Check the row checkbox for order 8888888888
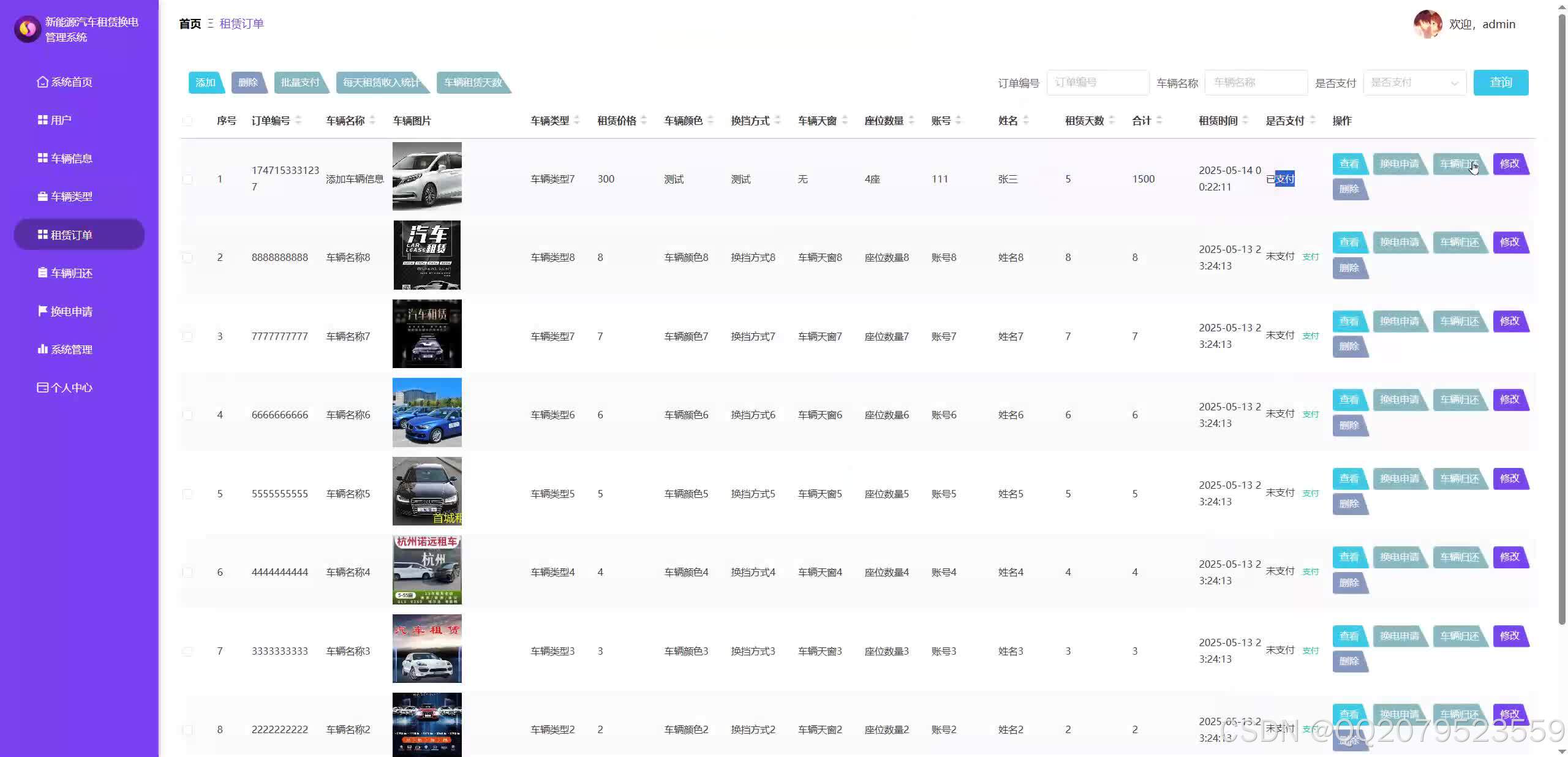This screenshot has height=757, width=1568. (187, 258)
